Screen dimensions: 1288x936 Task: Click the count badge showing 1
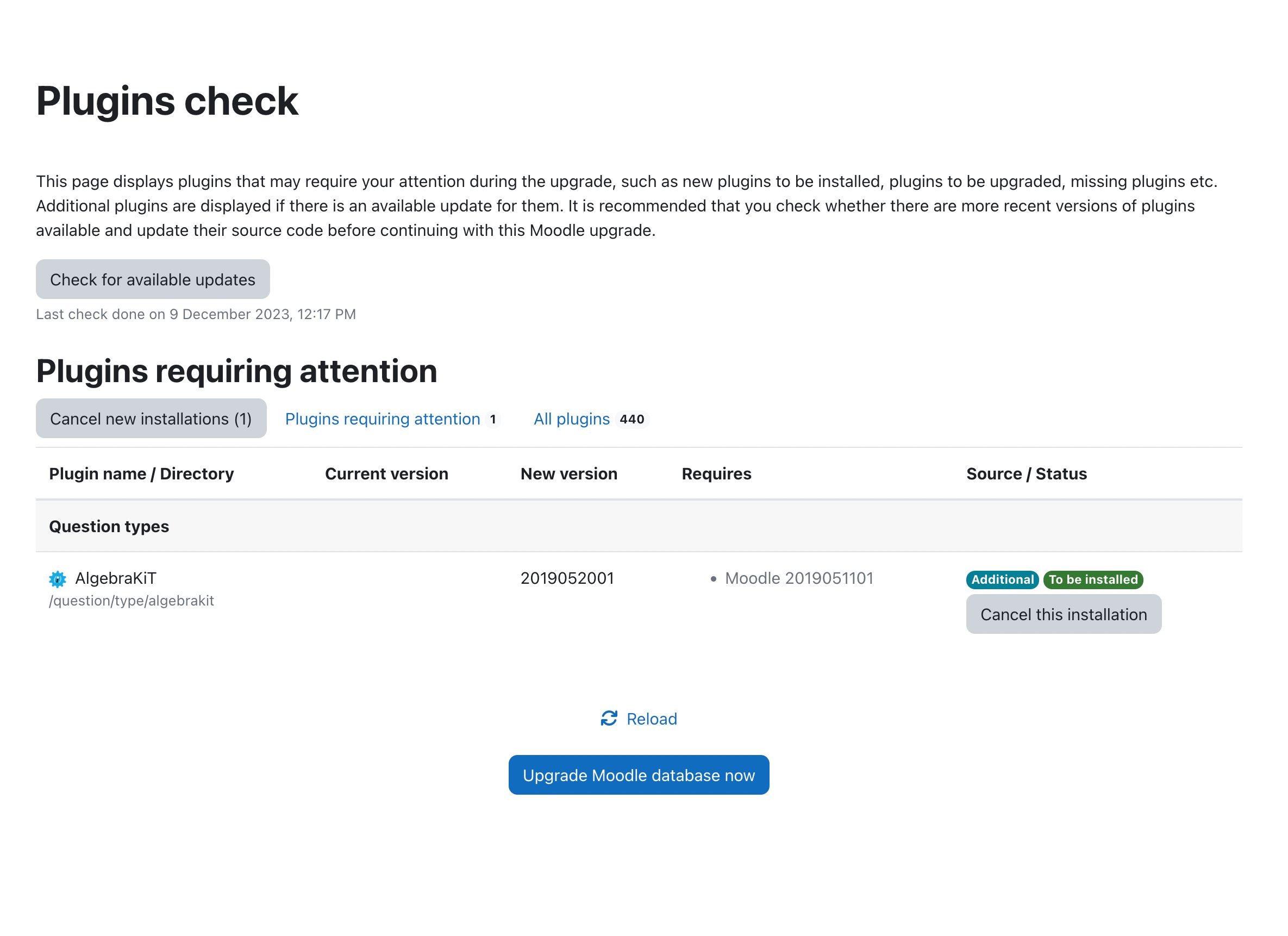coord(493,419)
